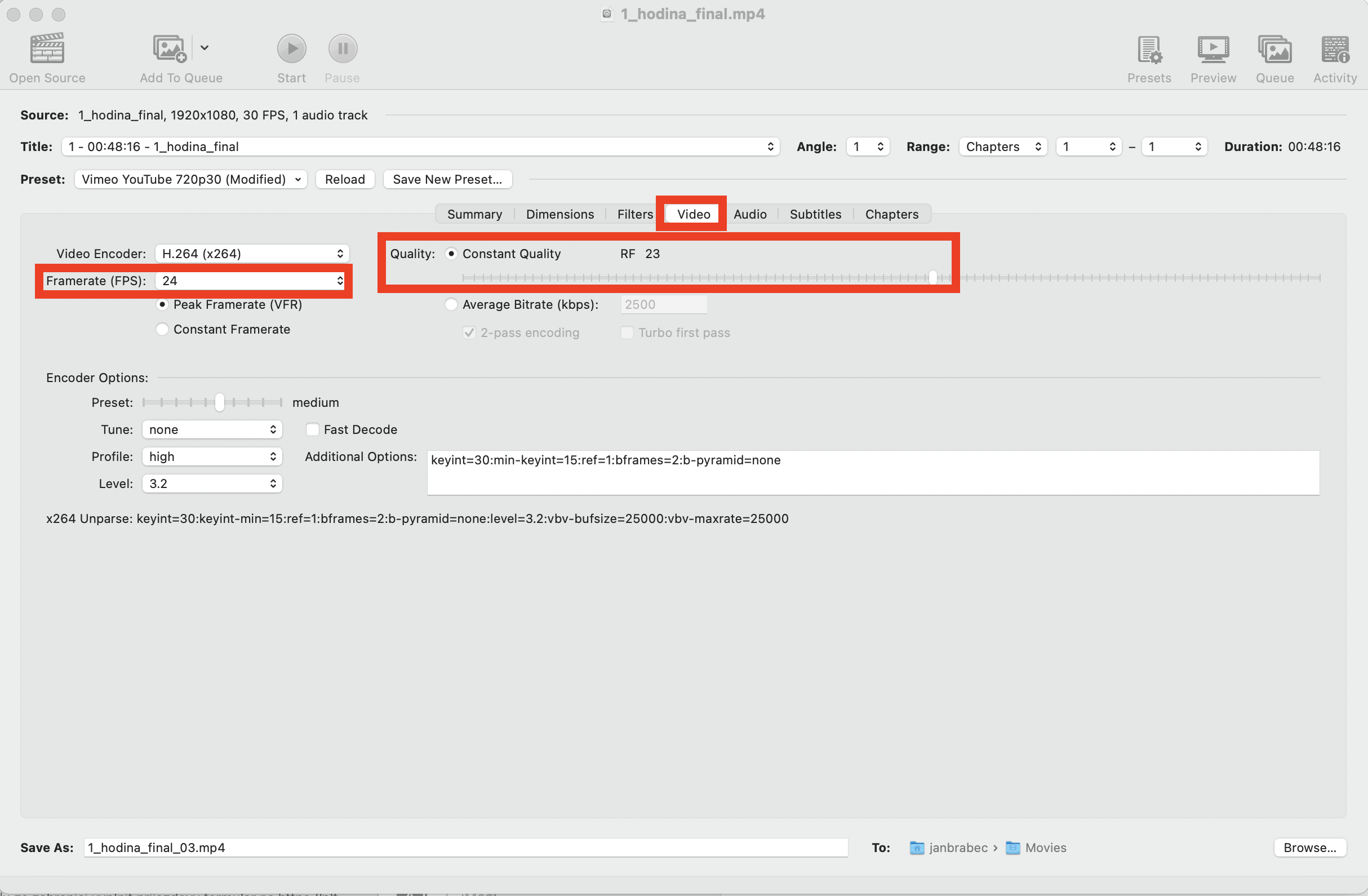Viewport: 1368px width, 896px height.
Task: Show the Queue window icon
Action: click(x=1274, y=50)
